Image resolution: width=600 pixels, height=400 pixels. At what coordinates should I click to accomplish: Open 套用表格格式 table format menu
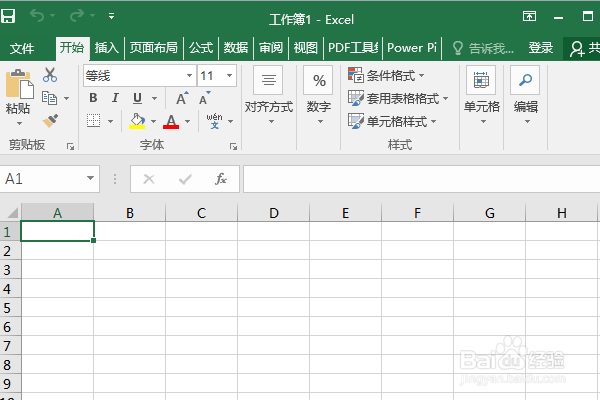click(398, 98)
